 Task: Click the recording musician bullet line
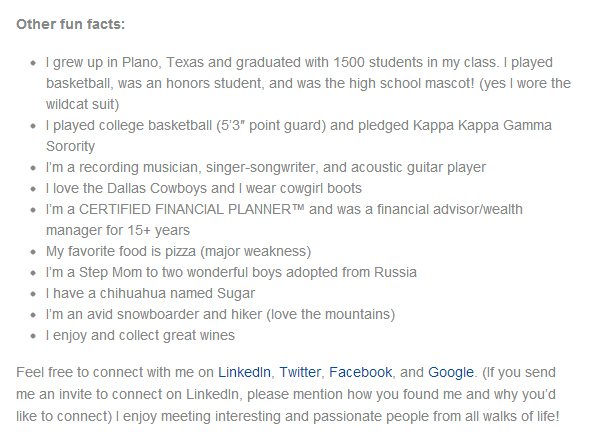[x=266, y=167]
